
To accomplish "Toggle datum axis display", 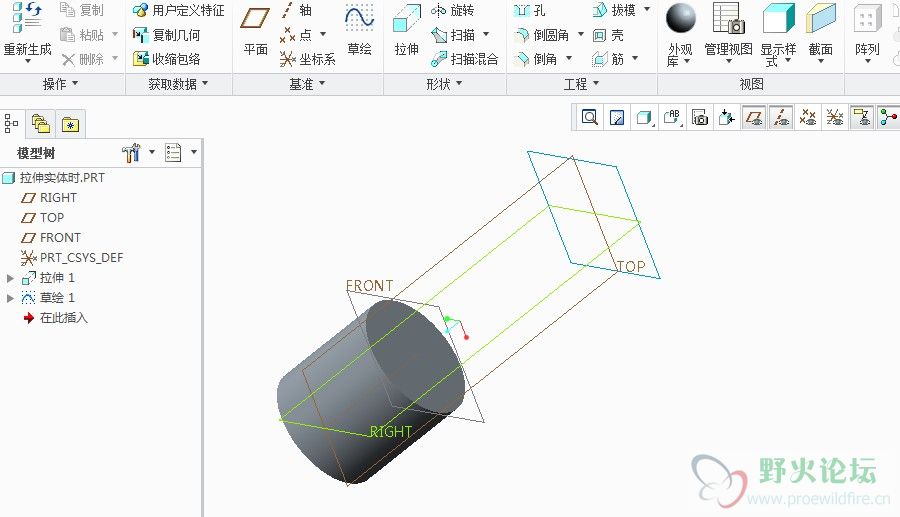I will pyautogui.click(x=781, y=118).
